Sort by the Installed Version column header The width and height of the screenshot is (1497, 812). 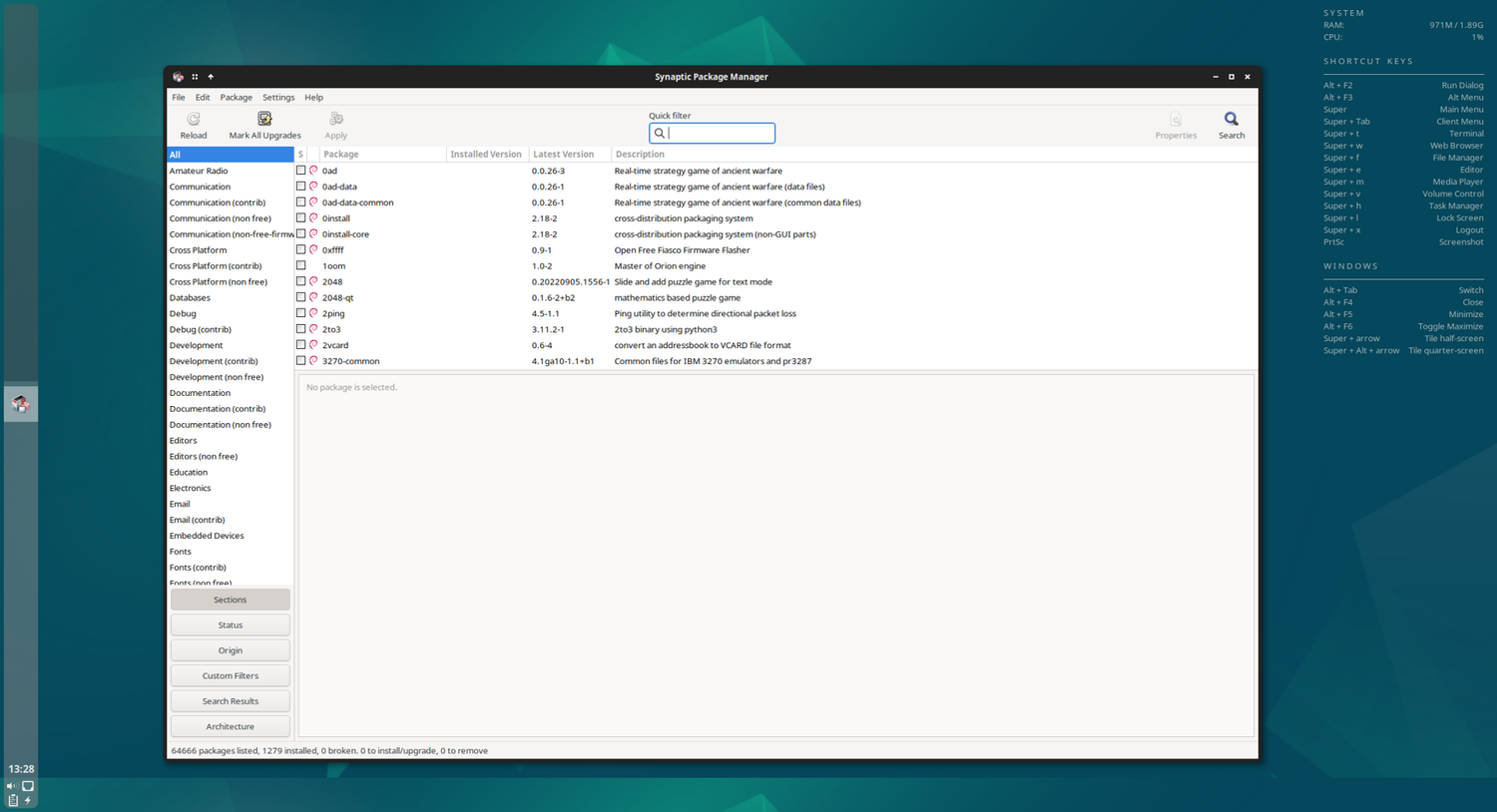[x=487, y=154]
